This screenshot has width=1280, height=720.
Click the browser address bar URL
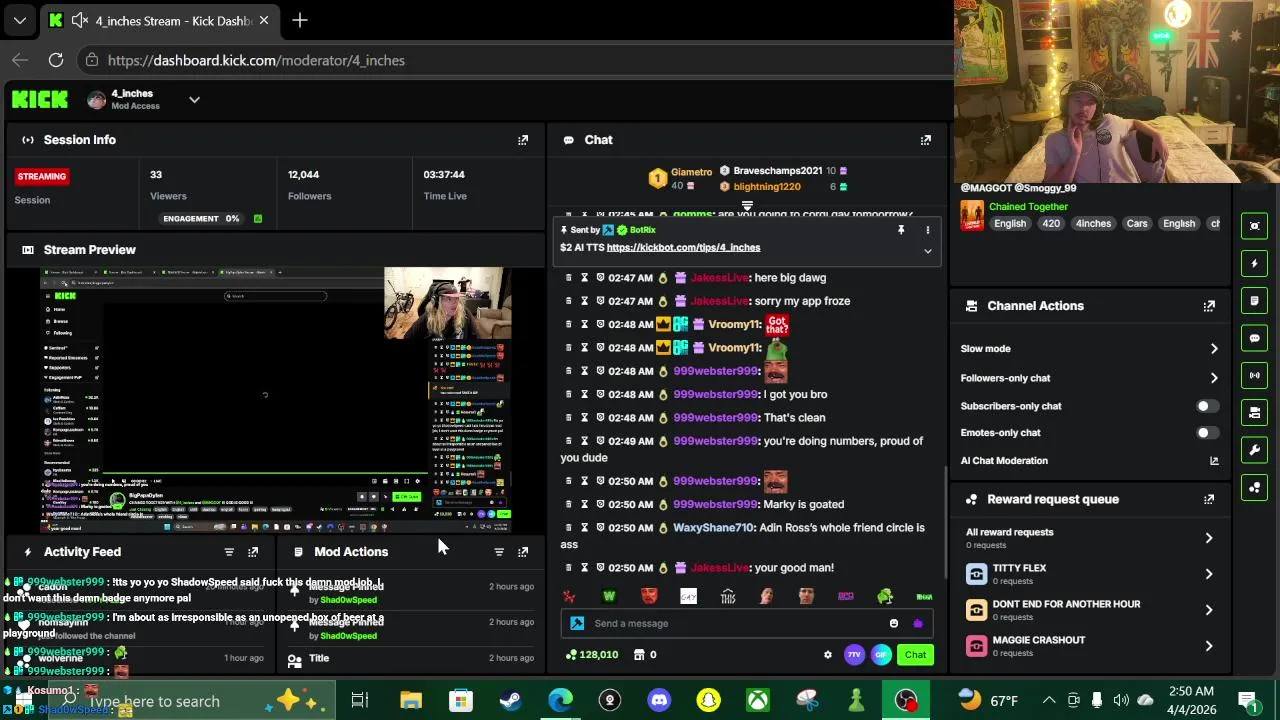pos(256,61)
